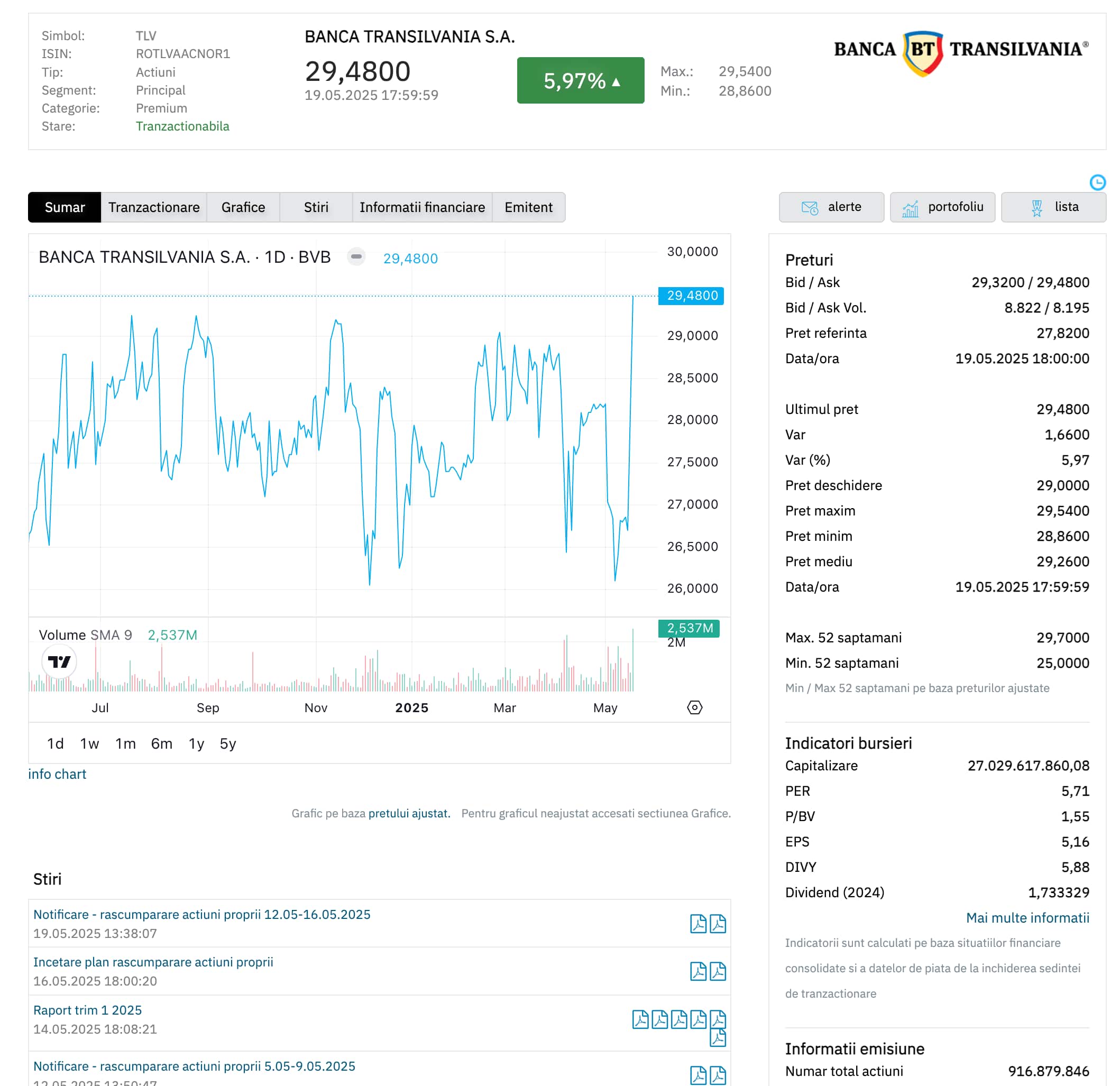Click the TradingView logo on the chart

tap(59, 661)
